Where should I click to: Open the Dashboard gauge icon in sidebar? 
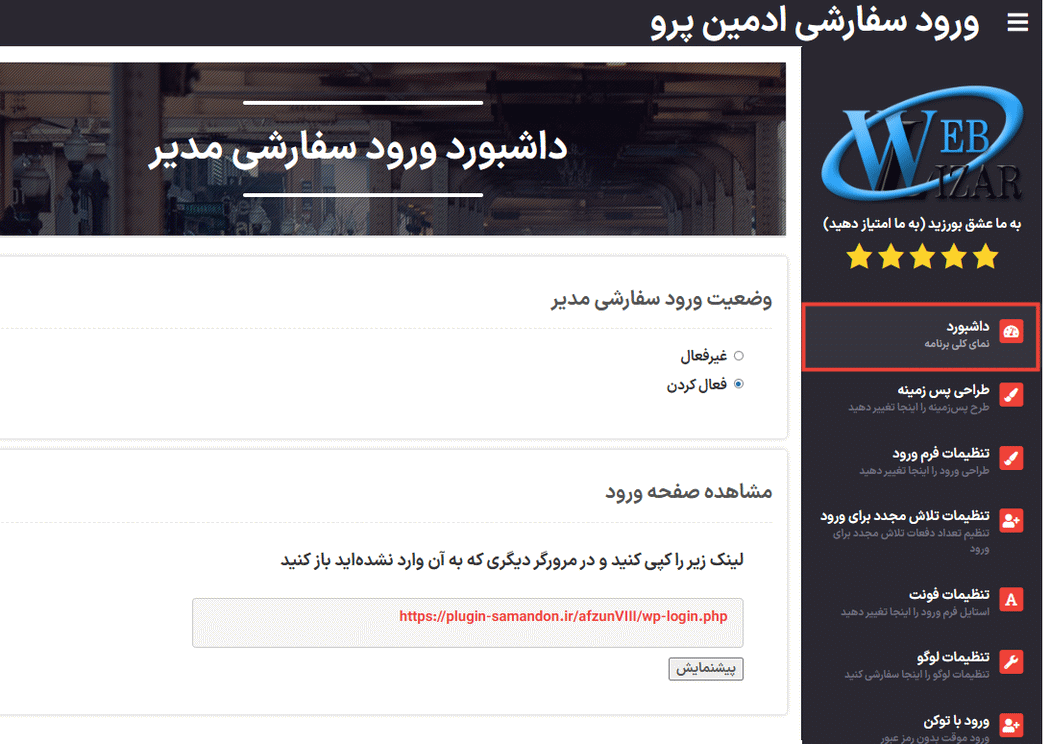coord(1011,330)
